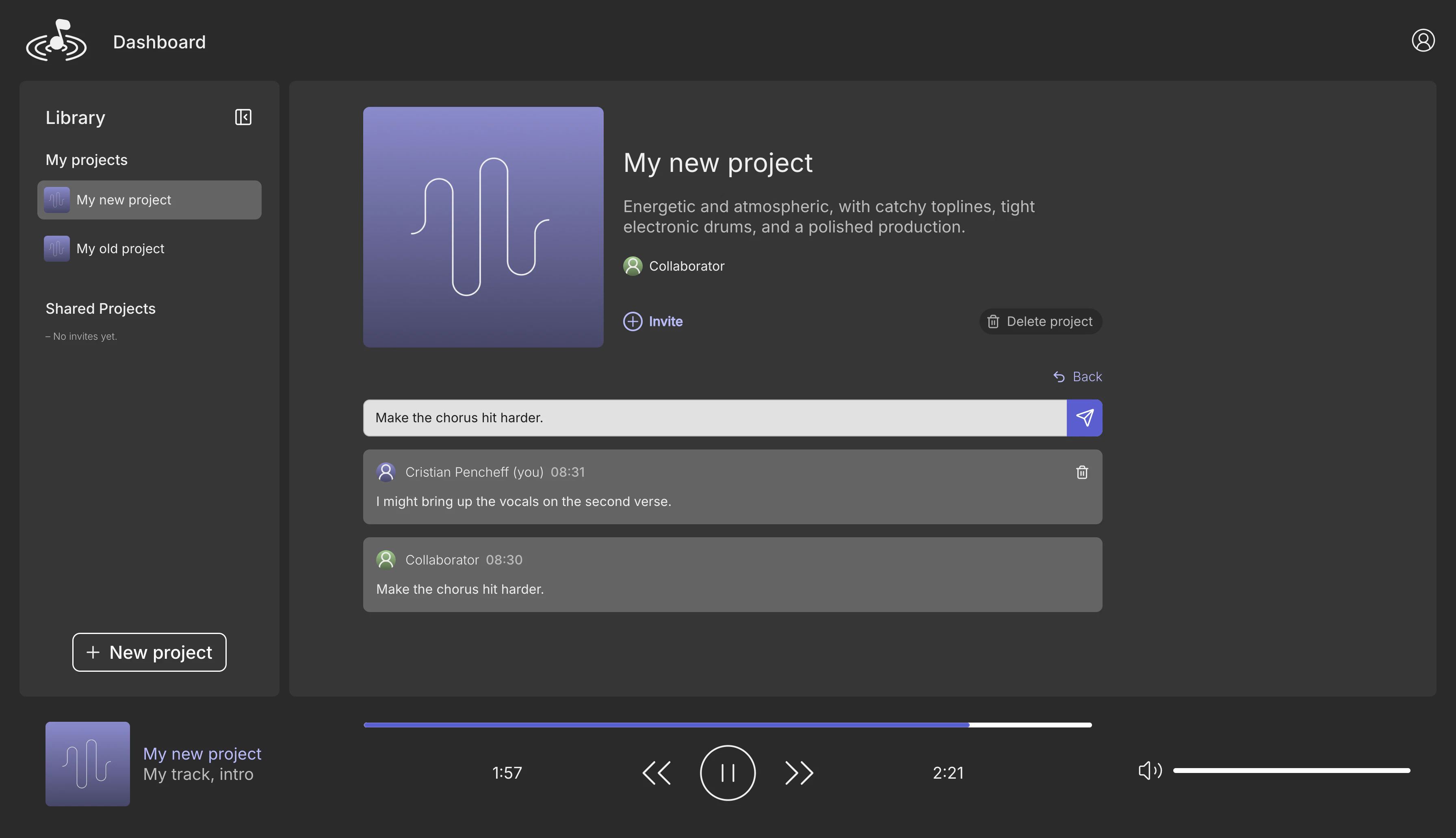The width and height of the screenshot is (1456, 838).
Task: Select My new project in library
Action: 149,200
